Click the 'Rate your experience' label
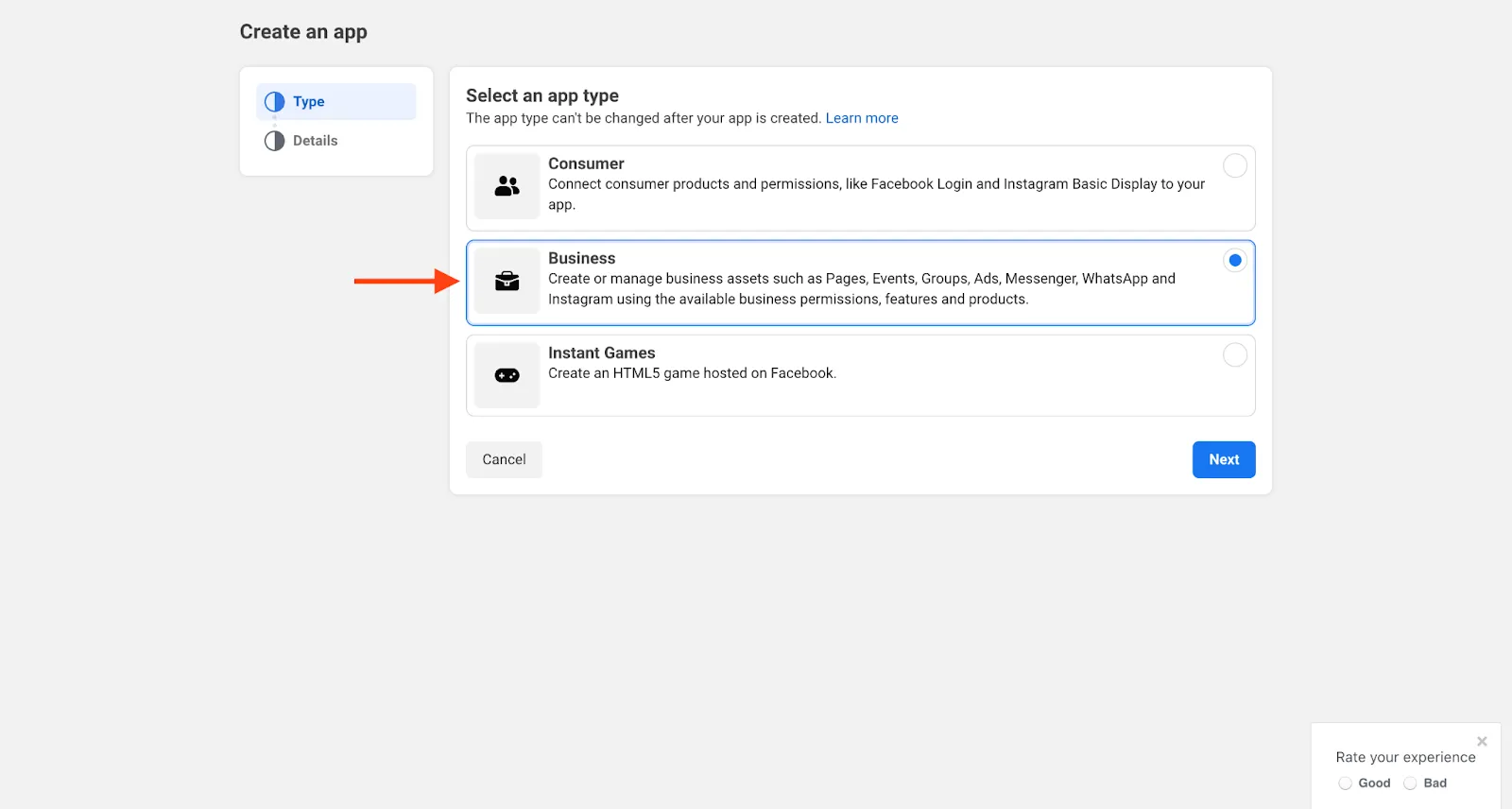Screen dimensions: 1512x809 click(x=1405, y=757)
